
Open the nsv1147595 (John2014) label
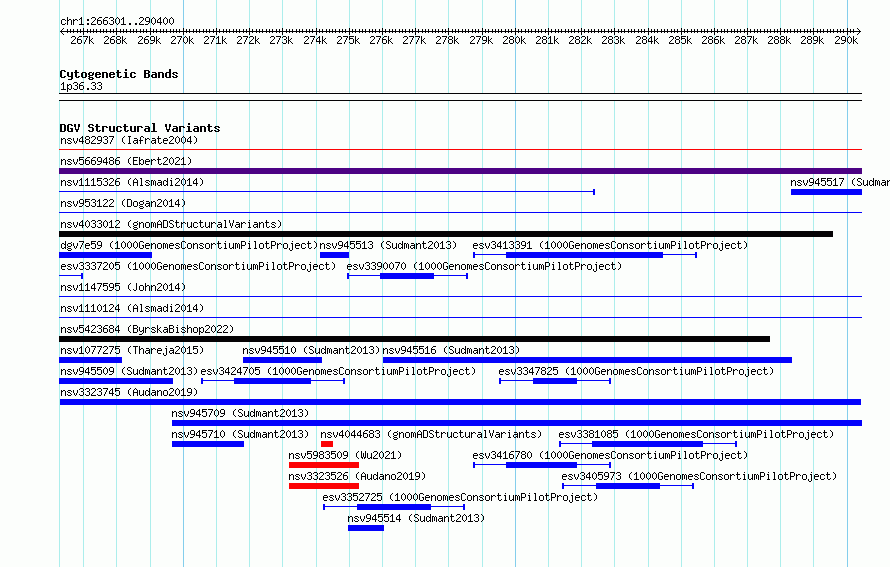click(x=123, y=287)
